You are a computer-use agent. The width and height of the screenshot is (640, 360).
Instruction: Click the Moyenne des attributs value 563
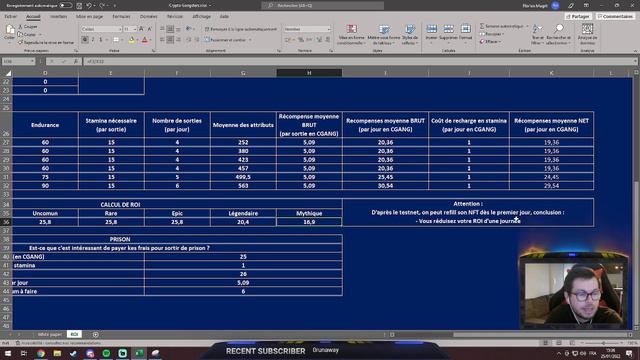[243, 185]
